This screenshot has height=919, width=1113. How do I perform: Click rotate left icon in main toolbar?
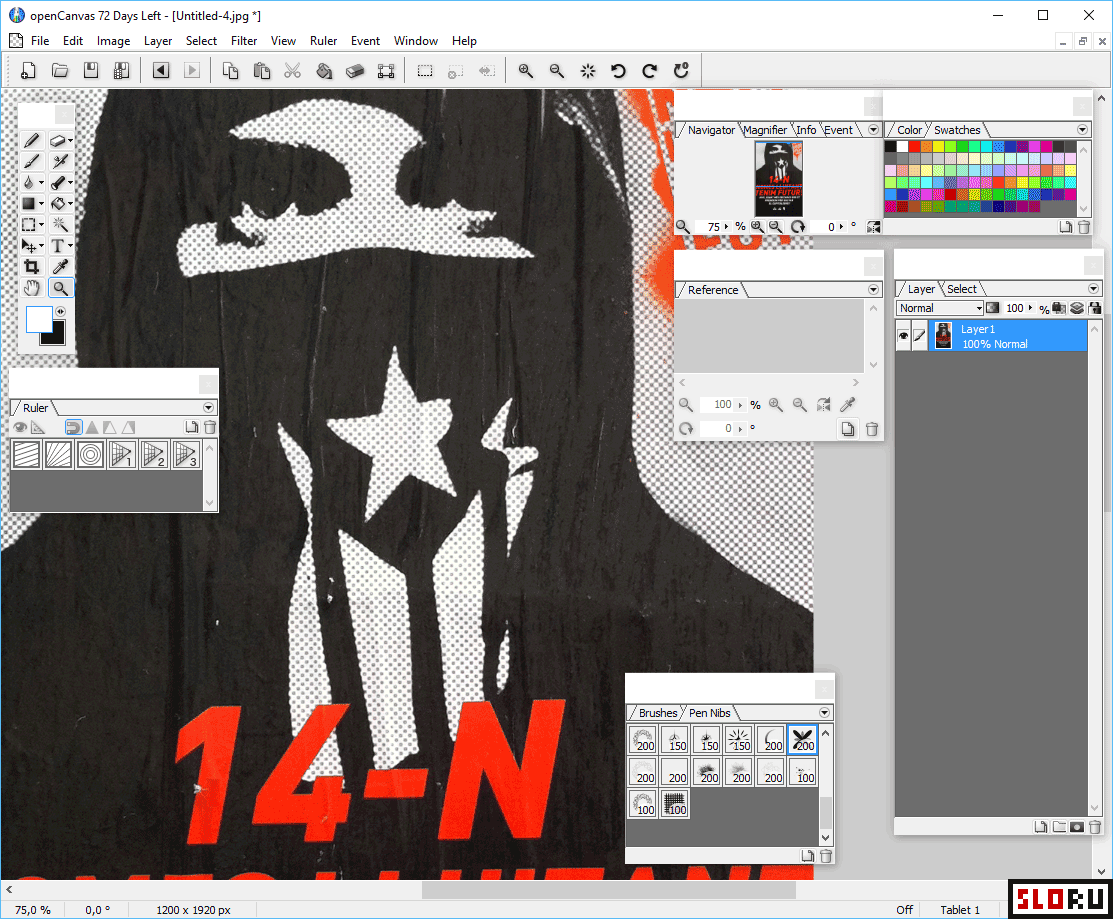click(618, 70)
